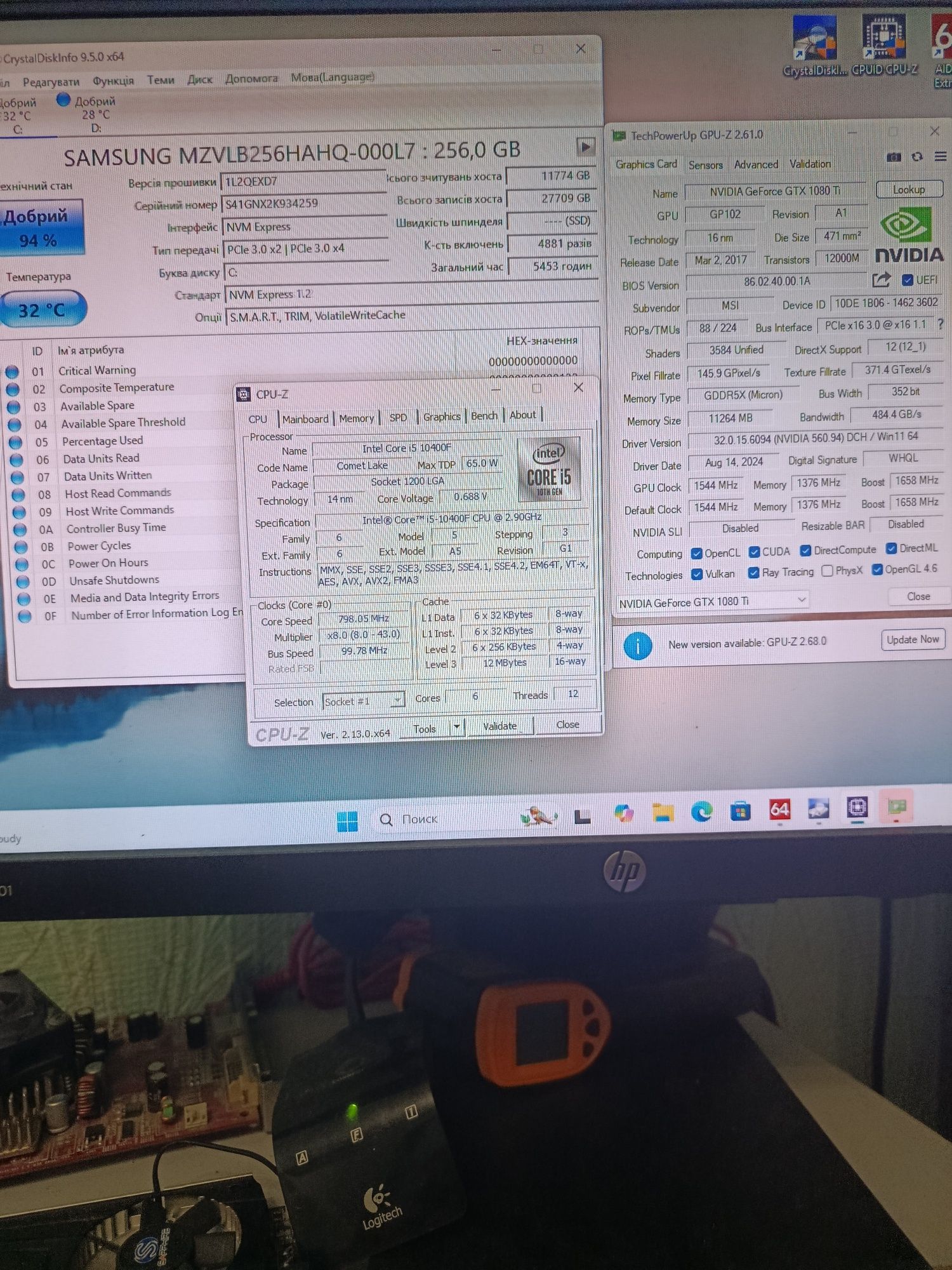Image resolution: width=952 pixels, height=1270 pixels.
Task: Select drive D: Добрий 28 °C
Action: tap(88, 114)
